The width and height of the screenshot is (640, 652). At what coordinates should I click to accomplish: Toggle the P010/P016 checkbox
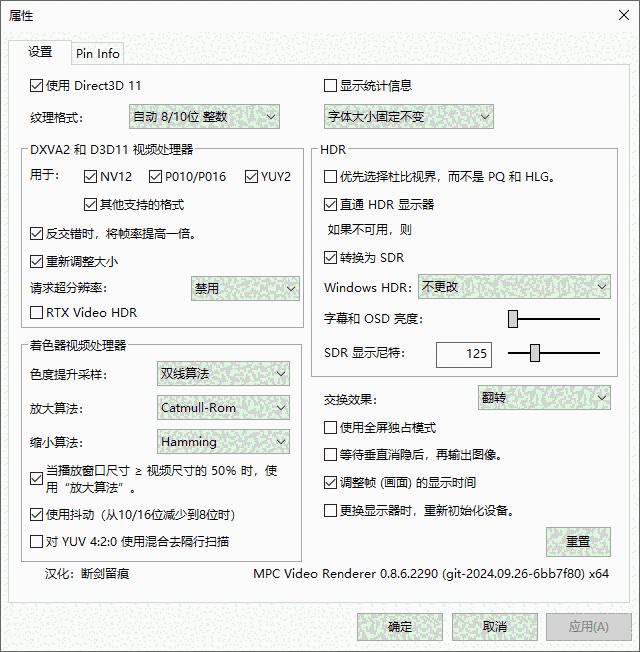156,177
